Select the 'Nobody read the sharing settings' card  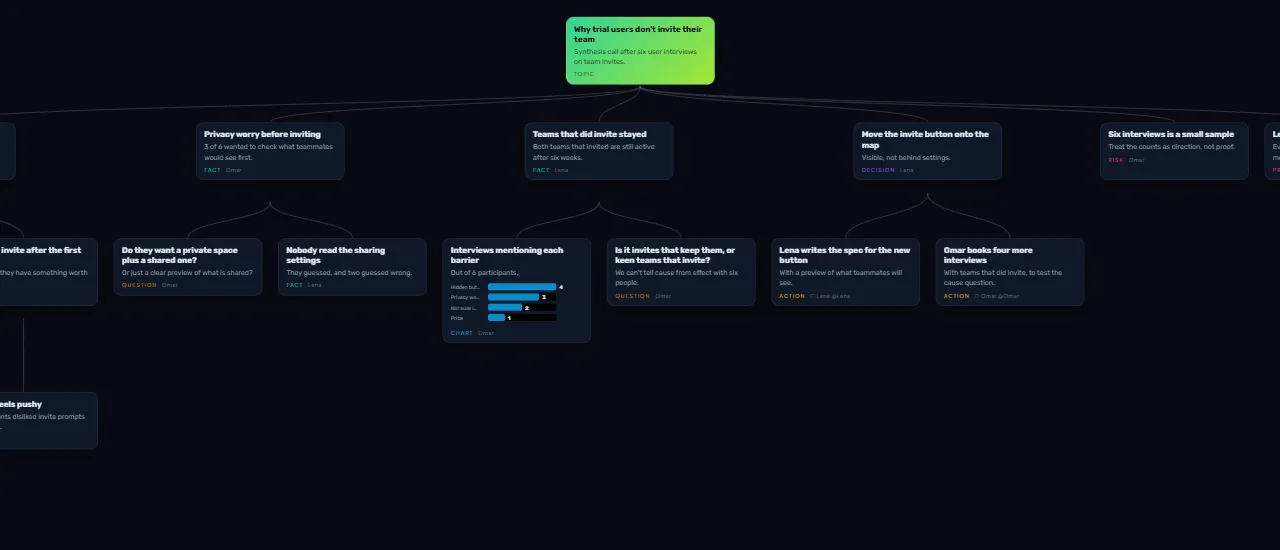352,267
